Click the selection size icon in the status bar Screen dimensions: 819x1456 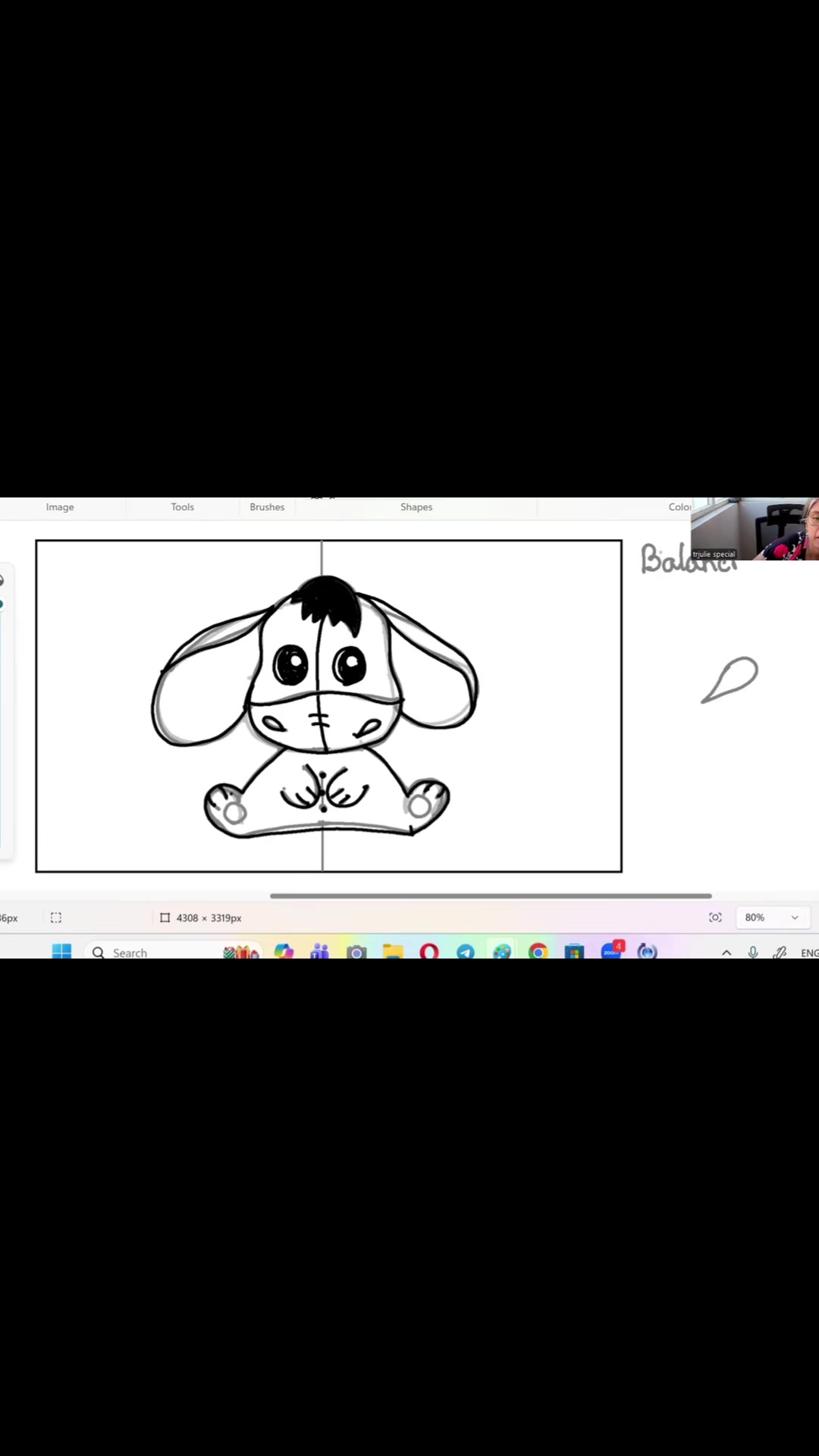[56, 918]
